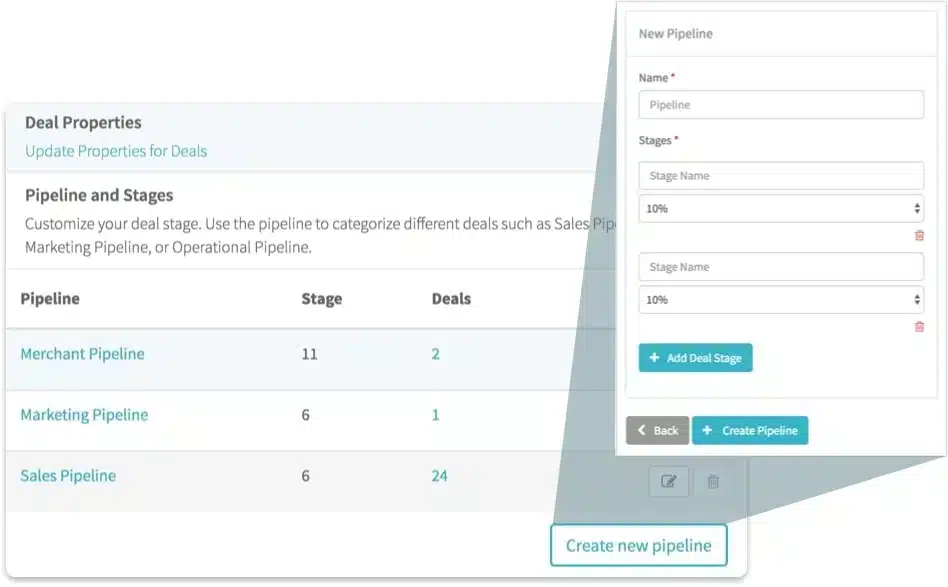Focus the pipeline Name input field
The image size is (948, 587).
(781, 105)
